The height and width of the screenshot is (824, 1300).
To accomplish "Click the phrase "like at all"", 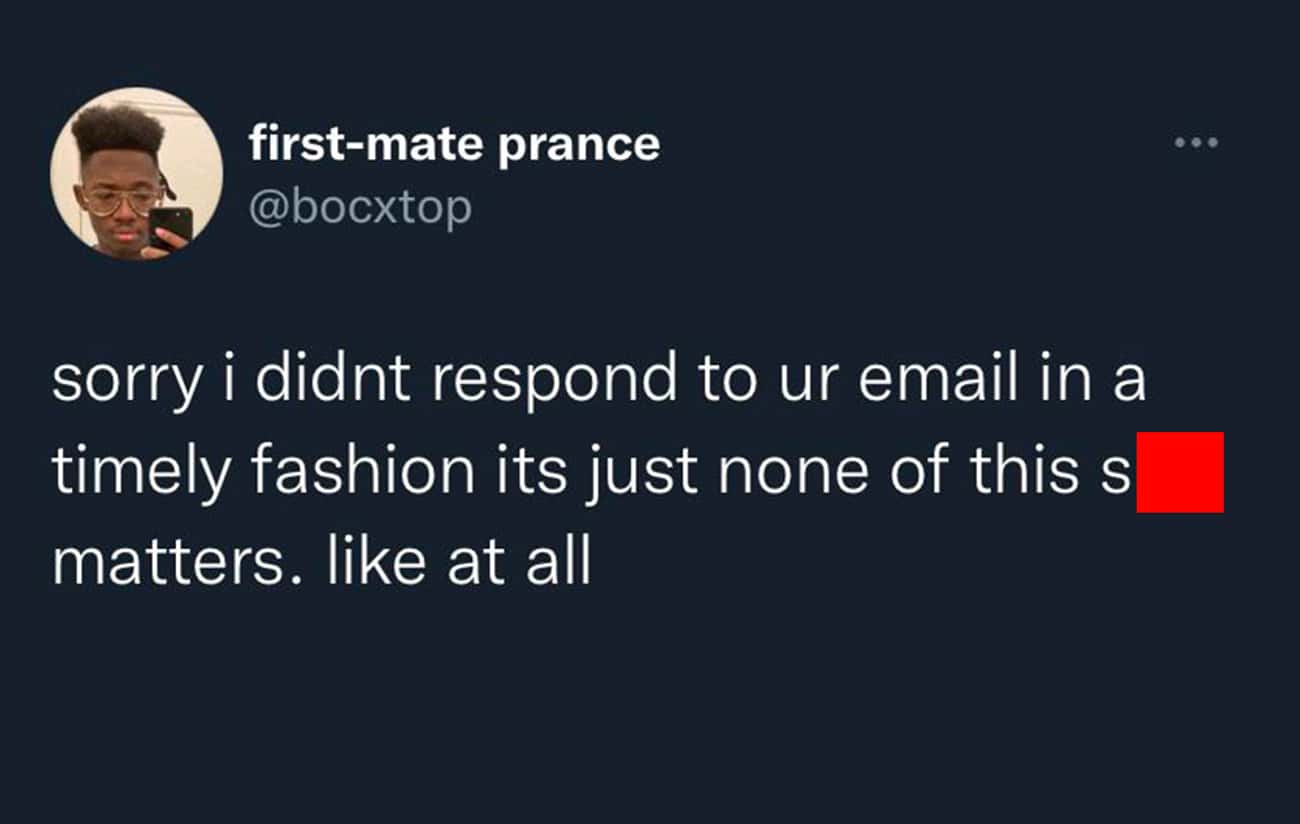I will pos(458,562).
